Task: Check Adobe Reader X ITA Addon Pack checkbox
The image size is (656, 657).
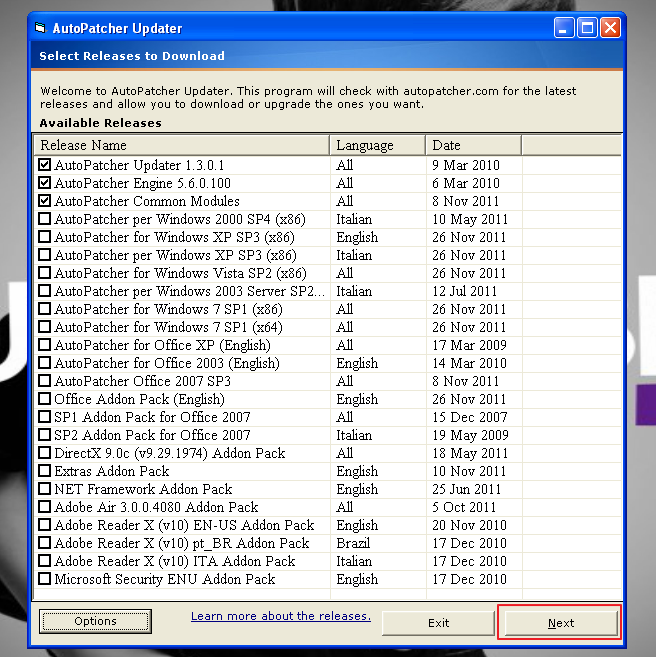Action: [x=44, y=561]
